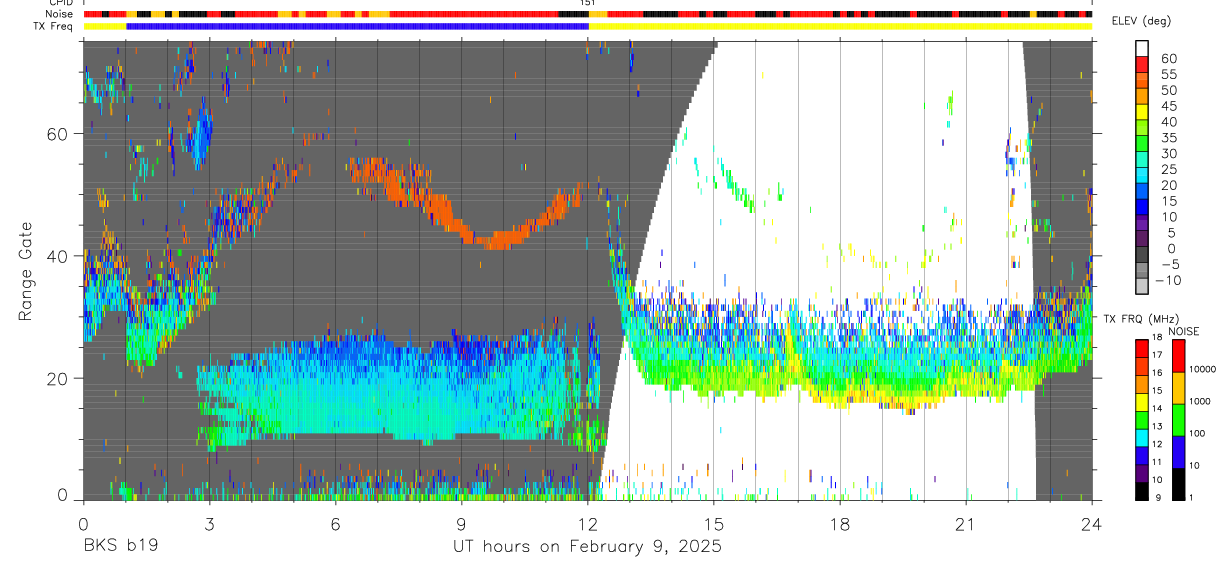Click the 'BKS b19' radar beam label
The height and width of the screenshot is (567, 1228).
120,546
